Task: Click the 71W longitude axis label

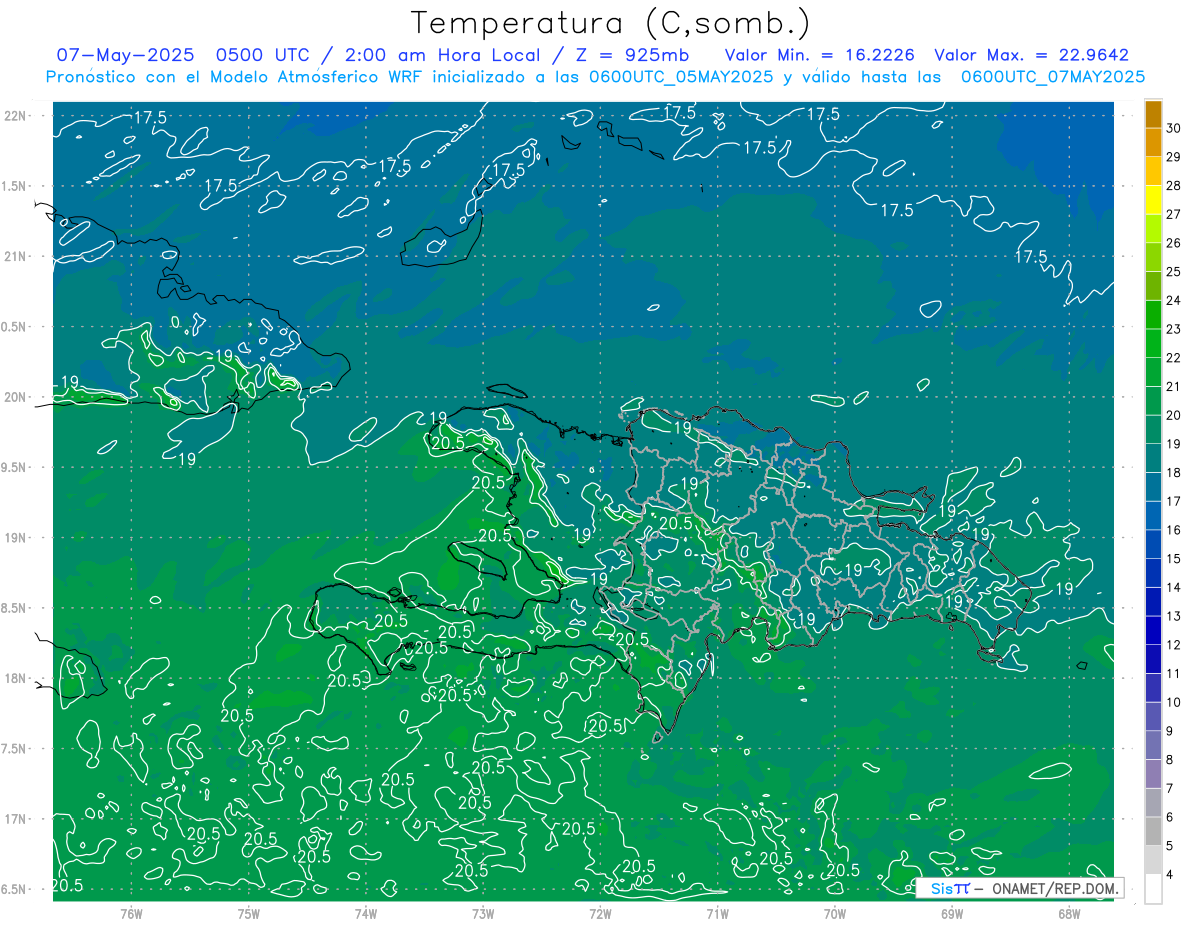Action: [x=717, y=913]
